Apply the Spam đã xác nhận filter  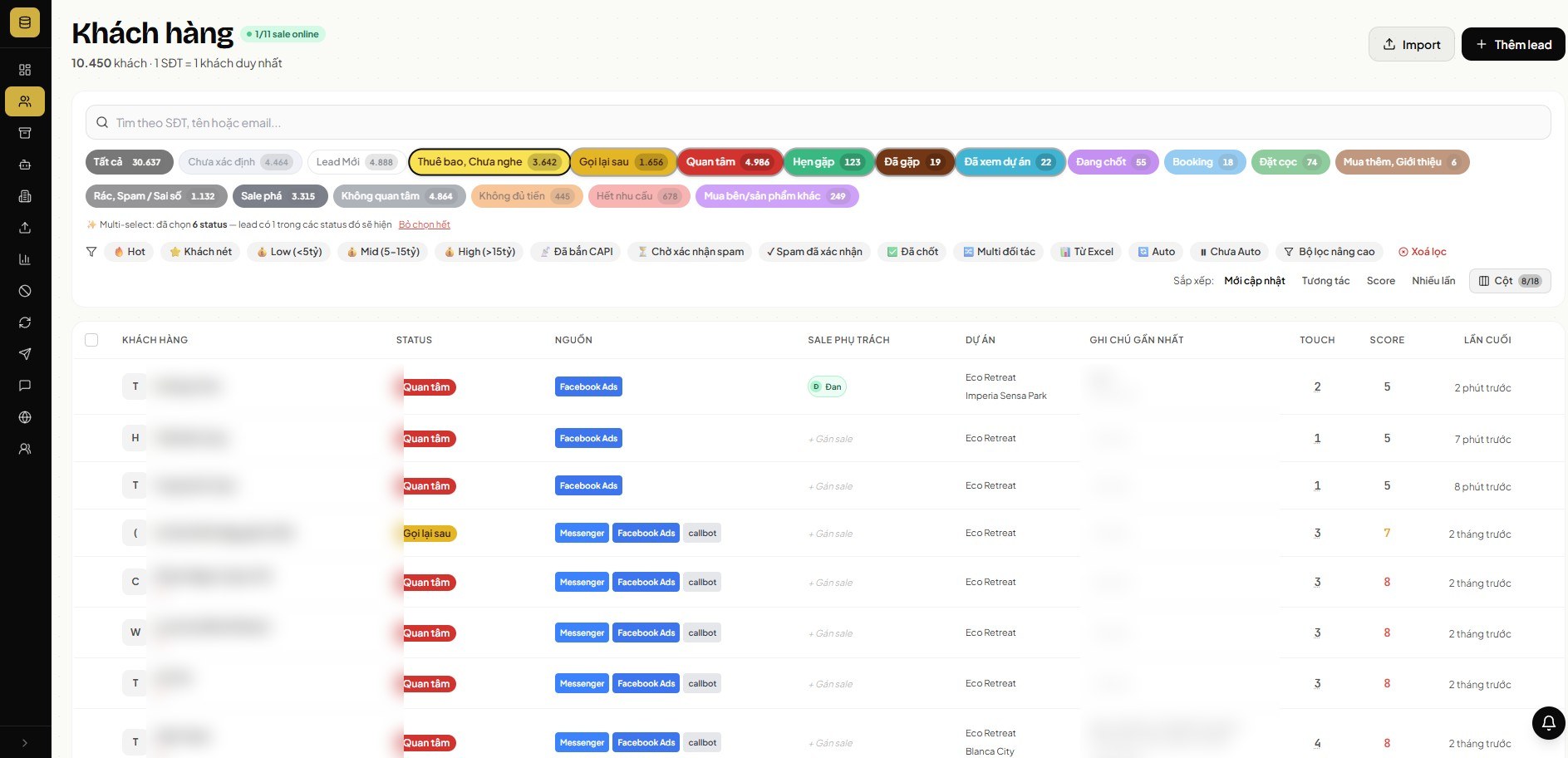[814, 252]
